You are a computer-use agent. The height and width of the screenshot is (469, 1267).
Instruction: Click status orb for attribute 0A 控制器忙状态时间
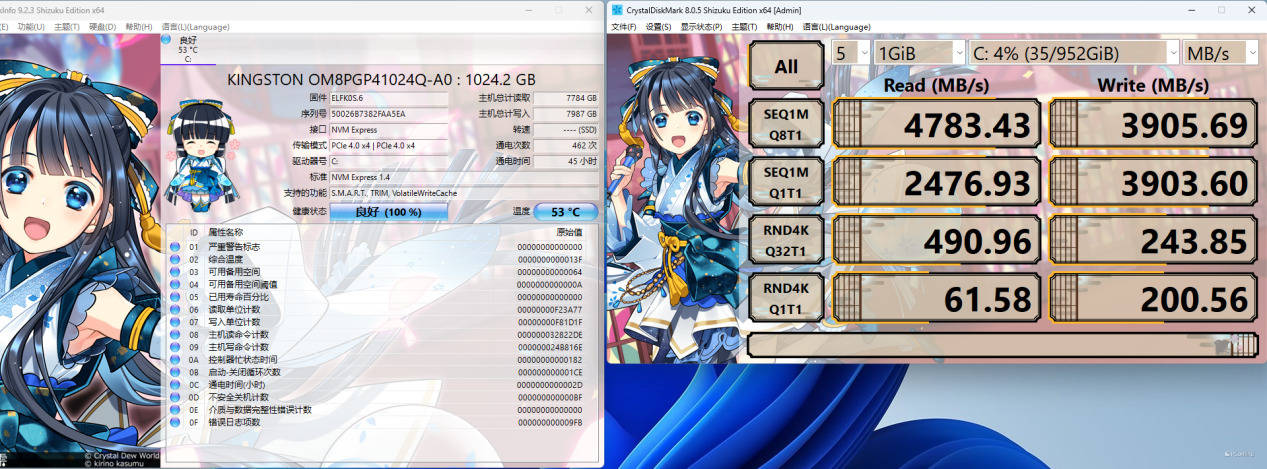point(174,359)
